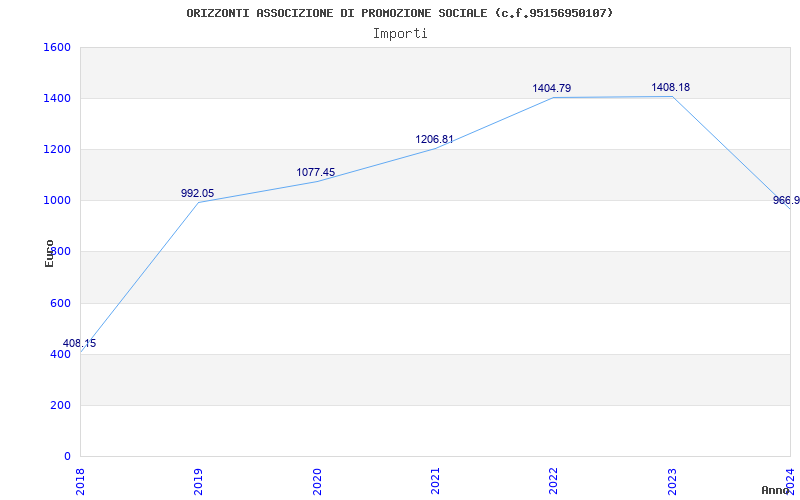This screenshot has height=500, width=800.
Task: Click the 1408.18 data label
Action: click(670, 87)
